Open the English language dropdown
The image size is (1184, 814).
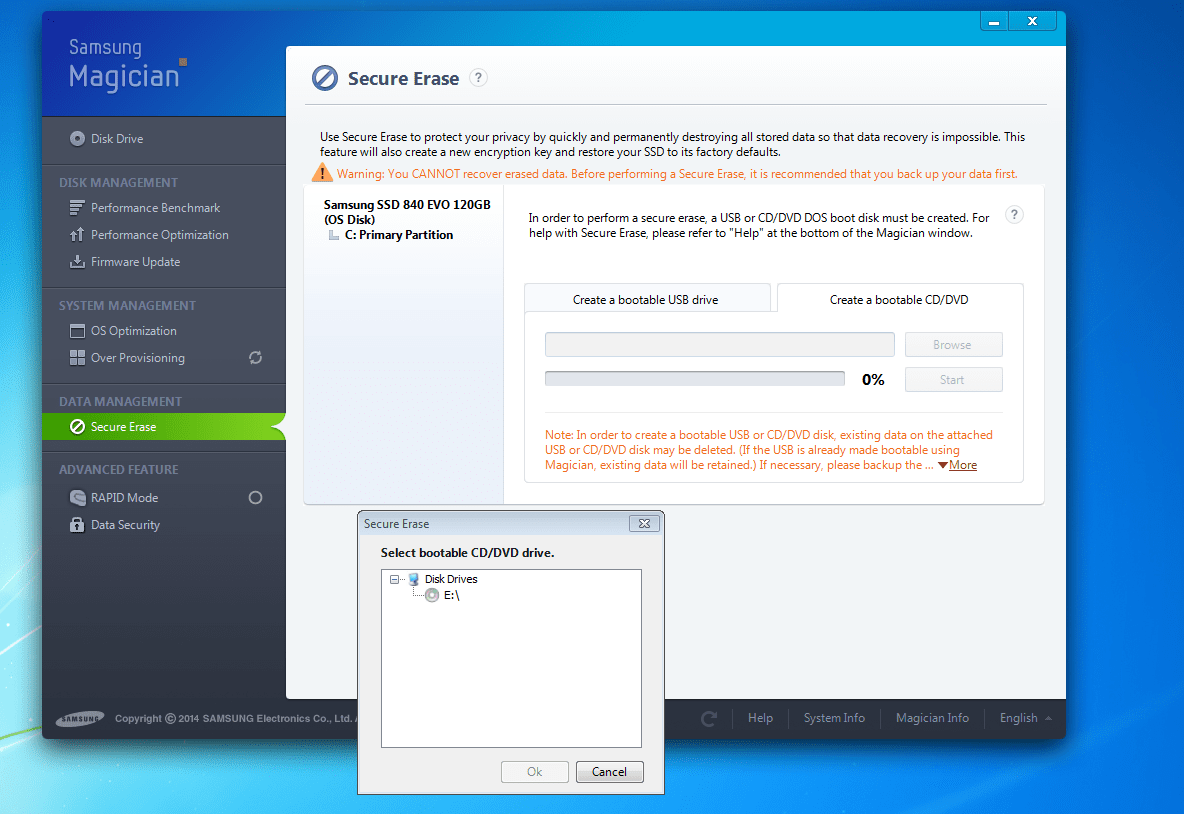pos(1025,718)
